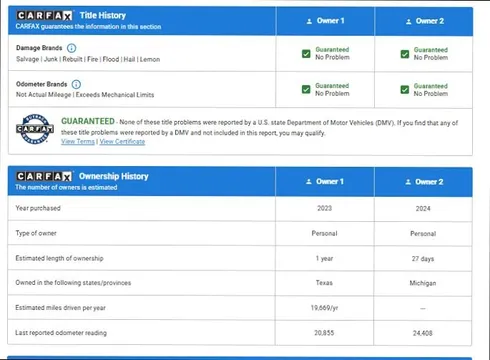The width and height of the screenshot is (490, 360).
Task: Click the Estimated miles driven per year label
Action: pos(61,308)
